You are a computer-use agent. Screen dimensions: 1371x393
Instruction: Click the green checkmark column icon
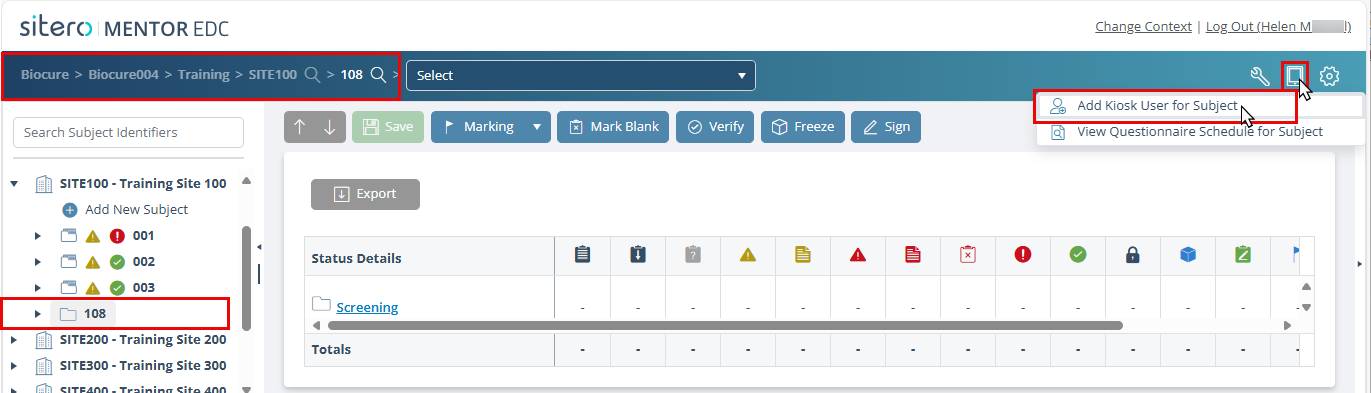coord(1077,254)
